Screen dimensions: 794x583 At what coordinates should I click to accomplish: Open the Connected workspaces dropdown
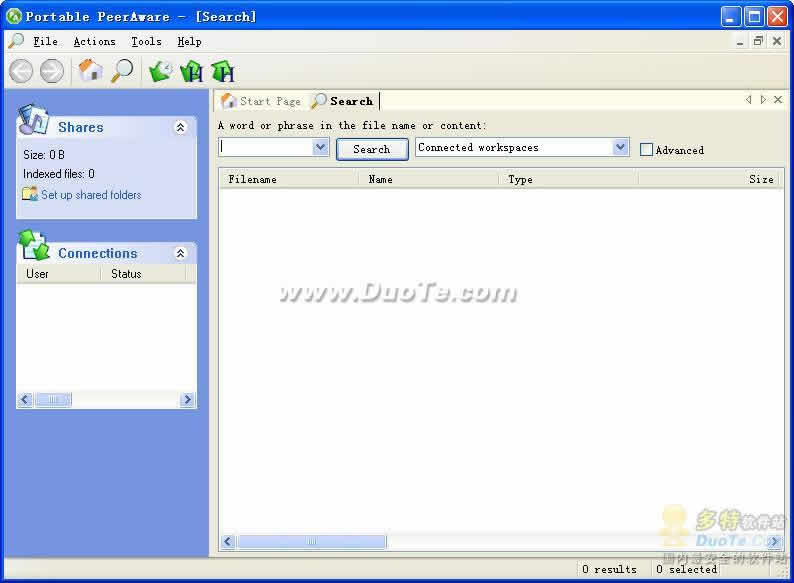(x=620, y=147)
